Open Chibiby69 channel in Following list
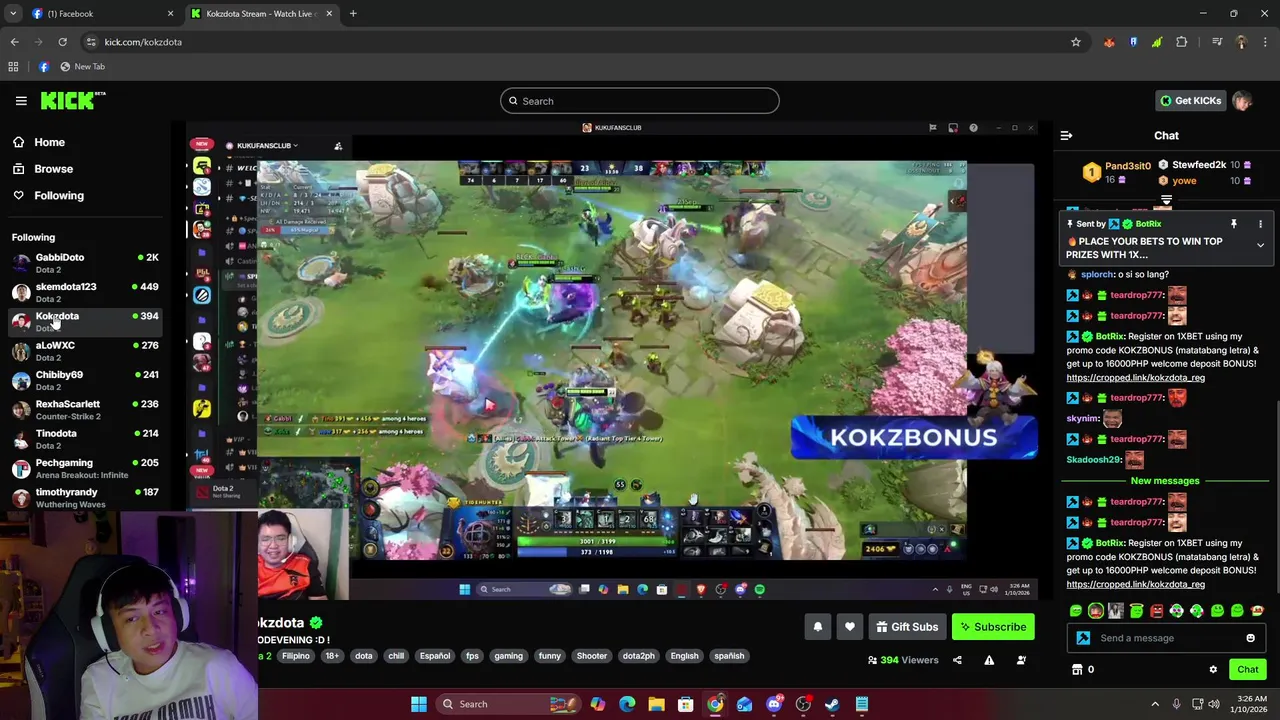 84,380
